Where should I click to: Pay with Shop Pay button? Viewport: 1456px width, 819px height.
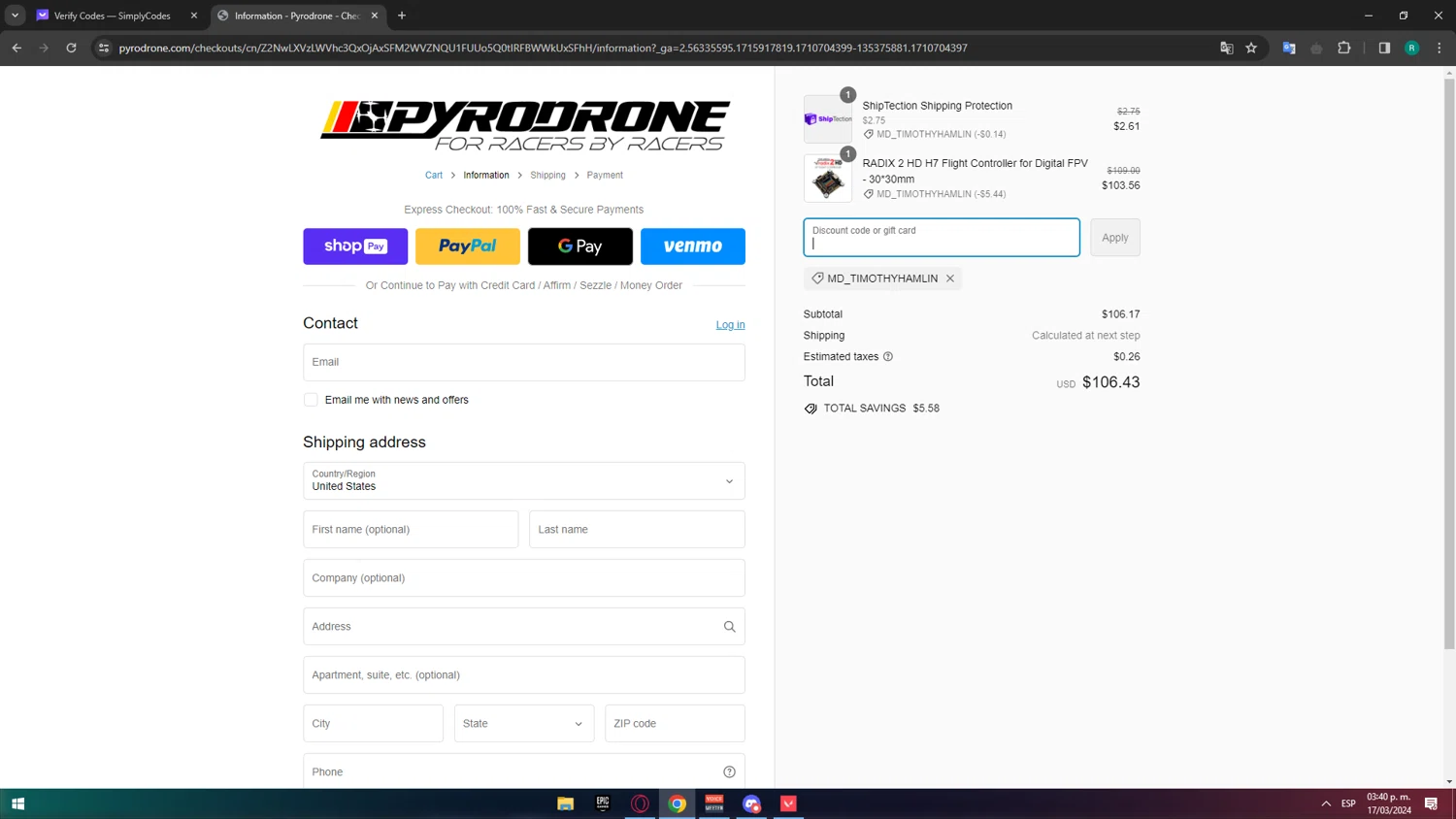[355, 246]
